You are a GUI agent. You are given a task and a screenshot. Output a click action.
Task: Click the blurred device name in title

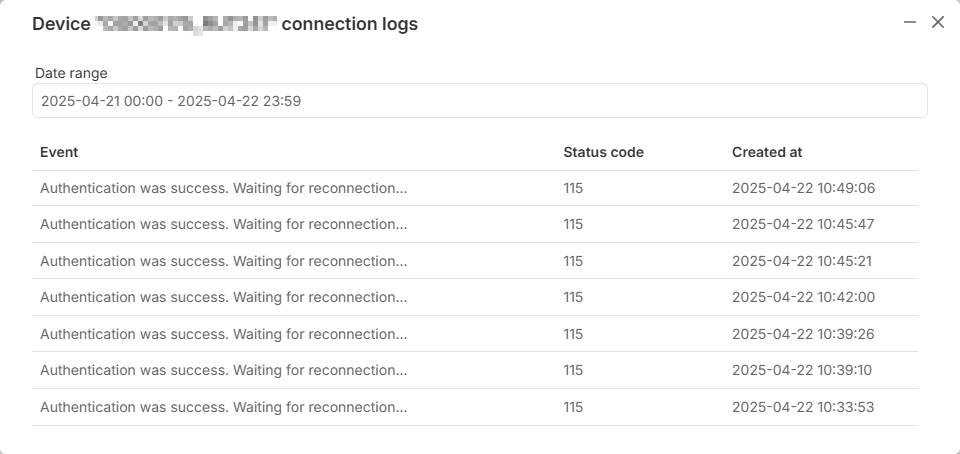(x=186, y=24)
